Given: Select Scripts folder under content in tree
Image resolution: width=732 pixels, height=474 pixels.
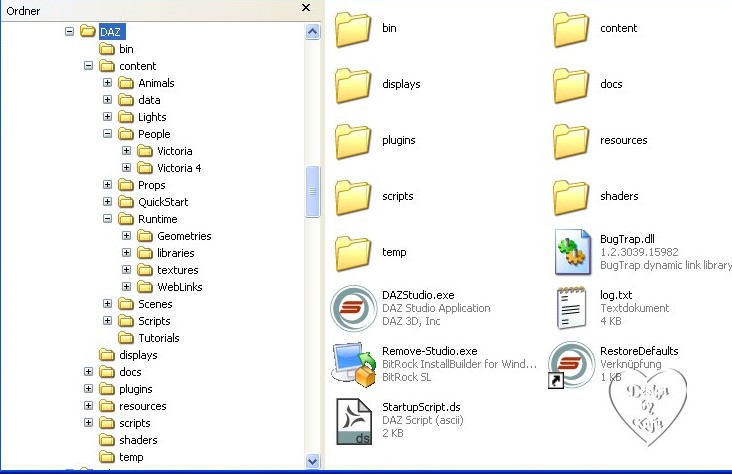Looking at the screenshot, I should pyautogui.click(x=154, y=321).
